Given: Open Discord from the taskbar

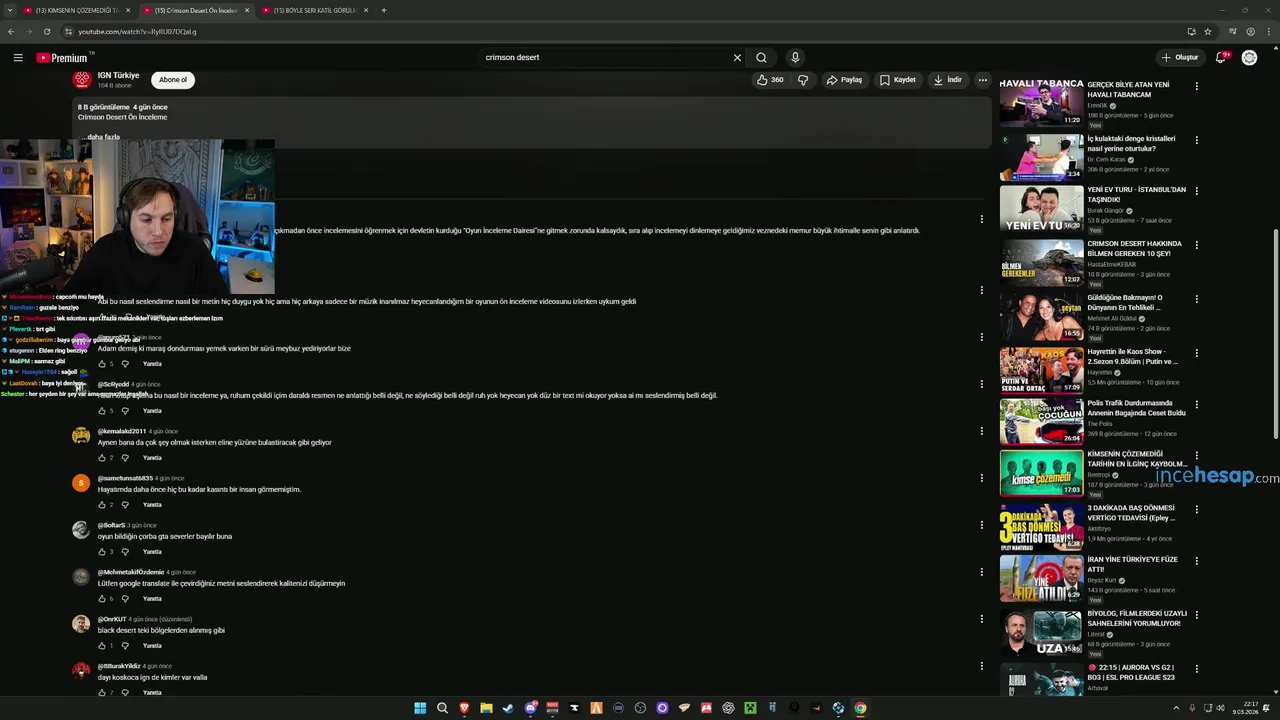Looking at the screenshot, I should click(x=530, y=708).
